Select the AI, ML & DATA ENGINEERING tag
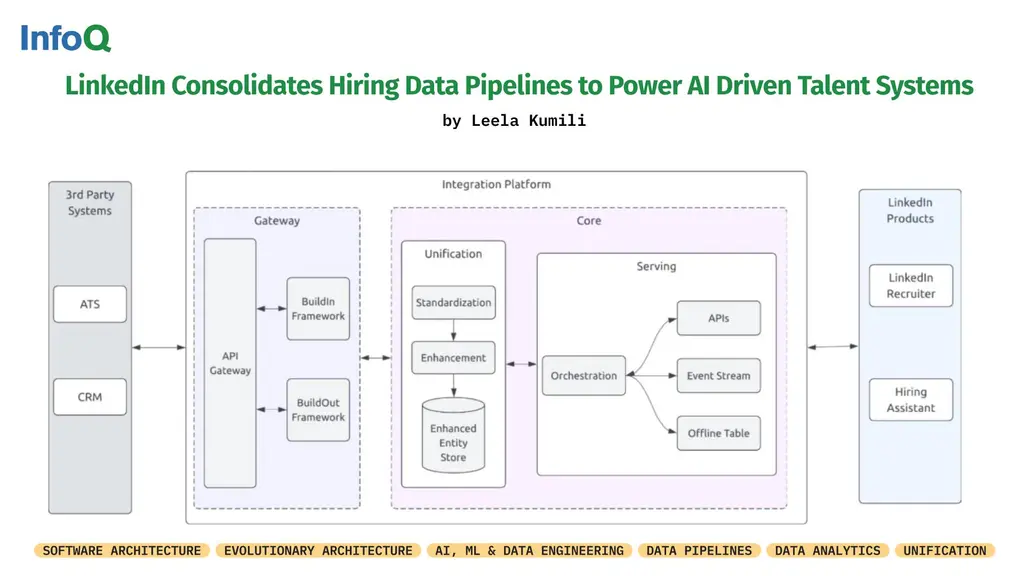 point(529,551)
